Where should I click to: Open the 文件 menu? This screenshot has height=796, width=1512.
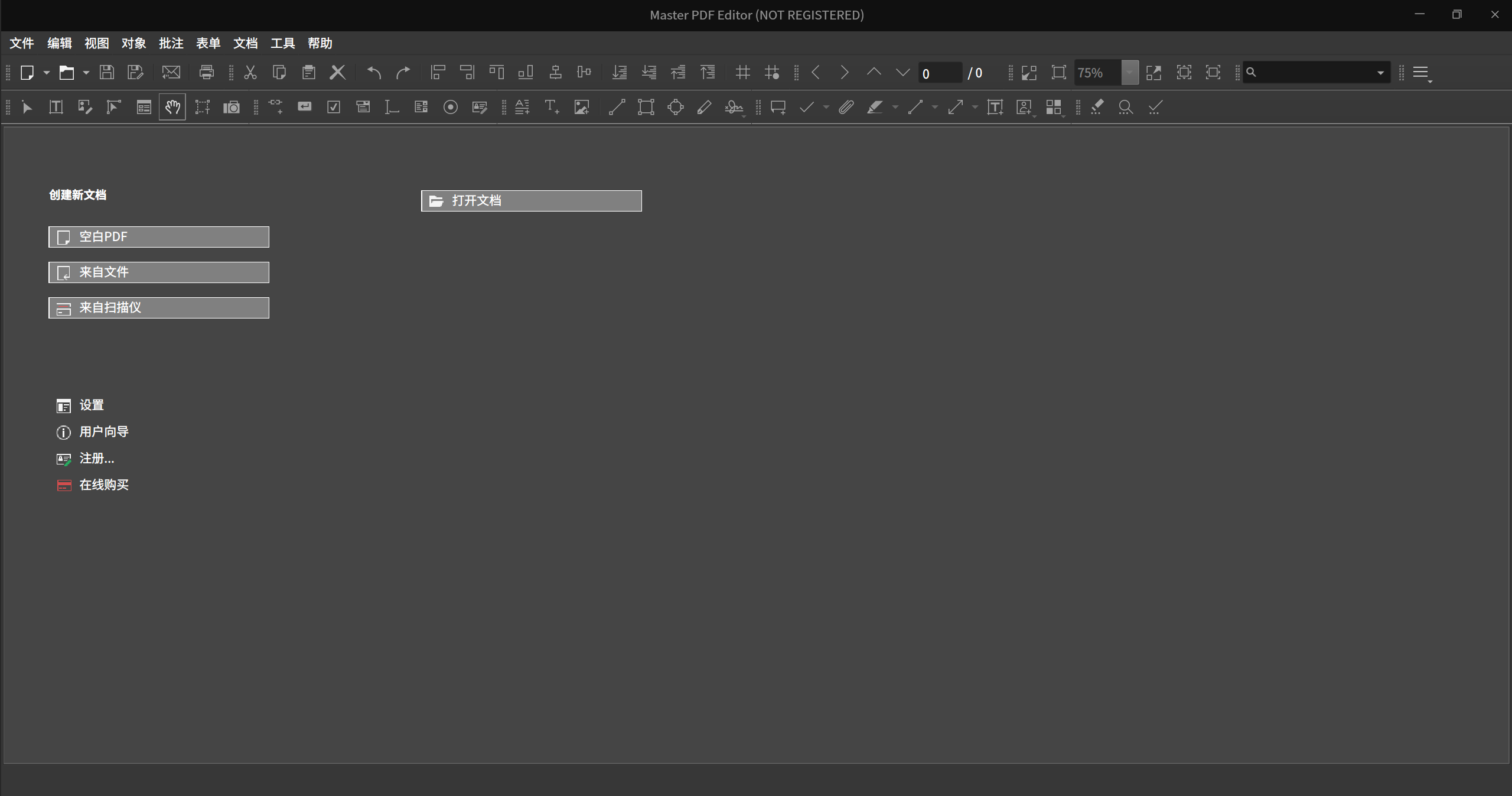[22, 43]
